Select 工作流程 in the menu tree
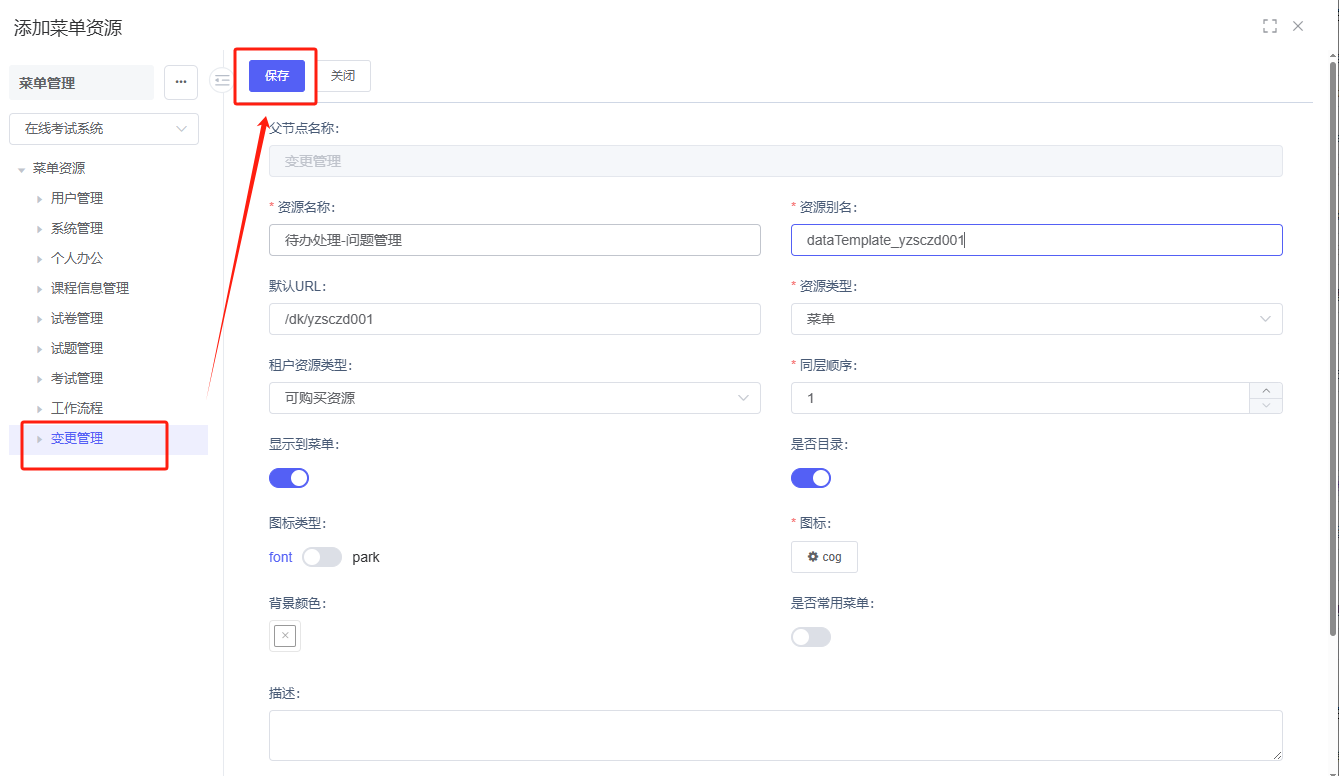Screen dimensions: 1339x776 [77, 408]
